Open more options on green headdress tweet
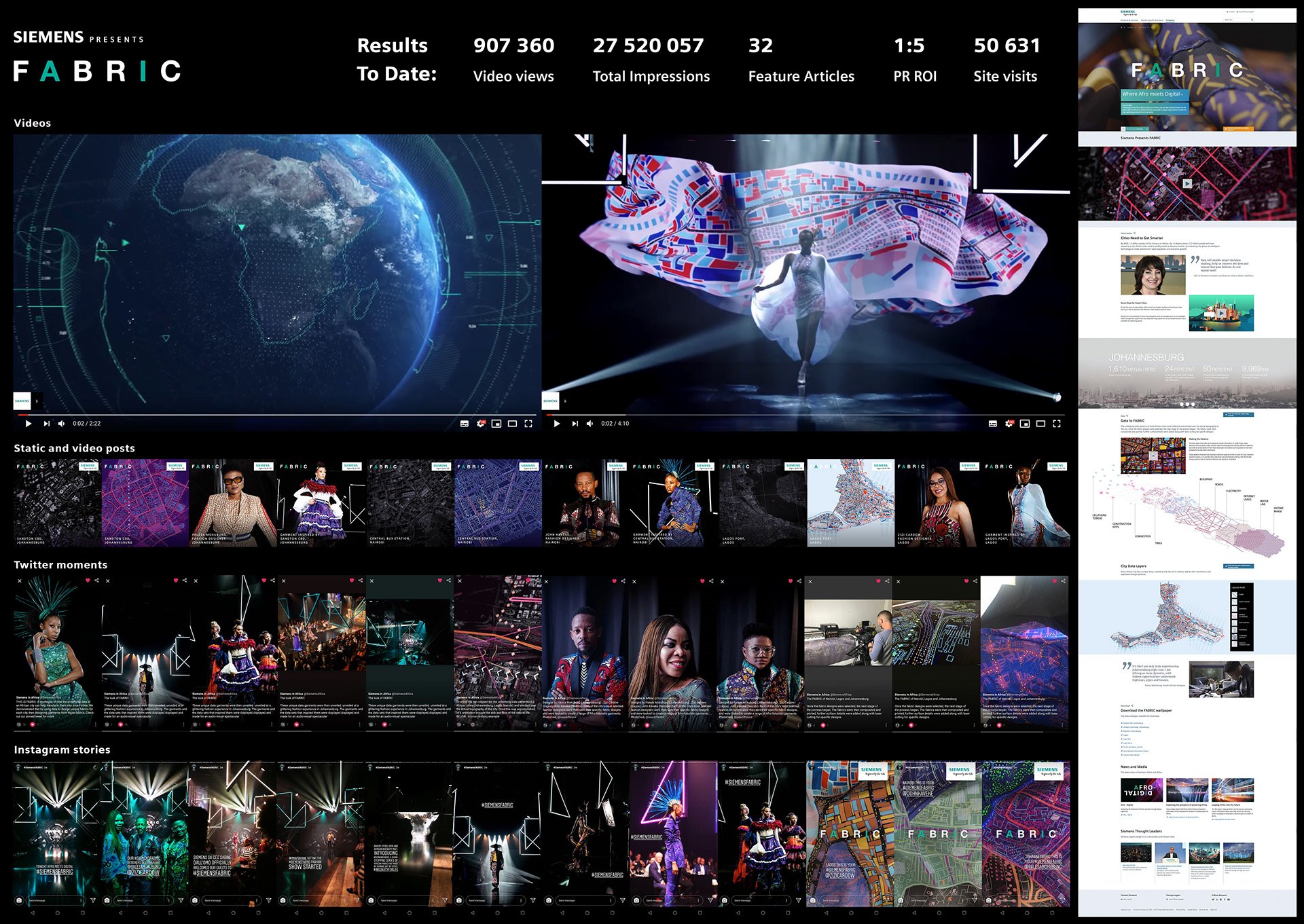Screen dimensions: 1304x924 [x=96, y=724]
